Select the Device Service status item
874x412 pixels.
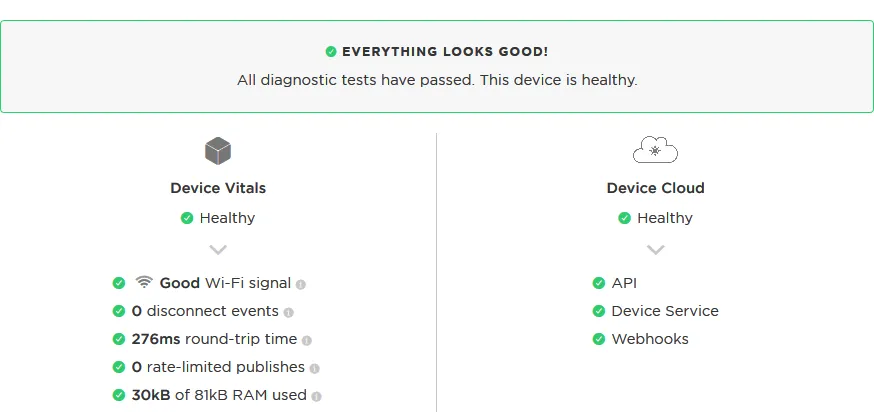click(x=664, y=311)
